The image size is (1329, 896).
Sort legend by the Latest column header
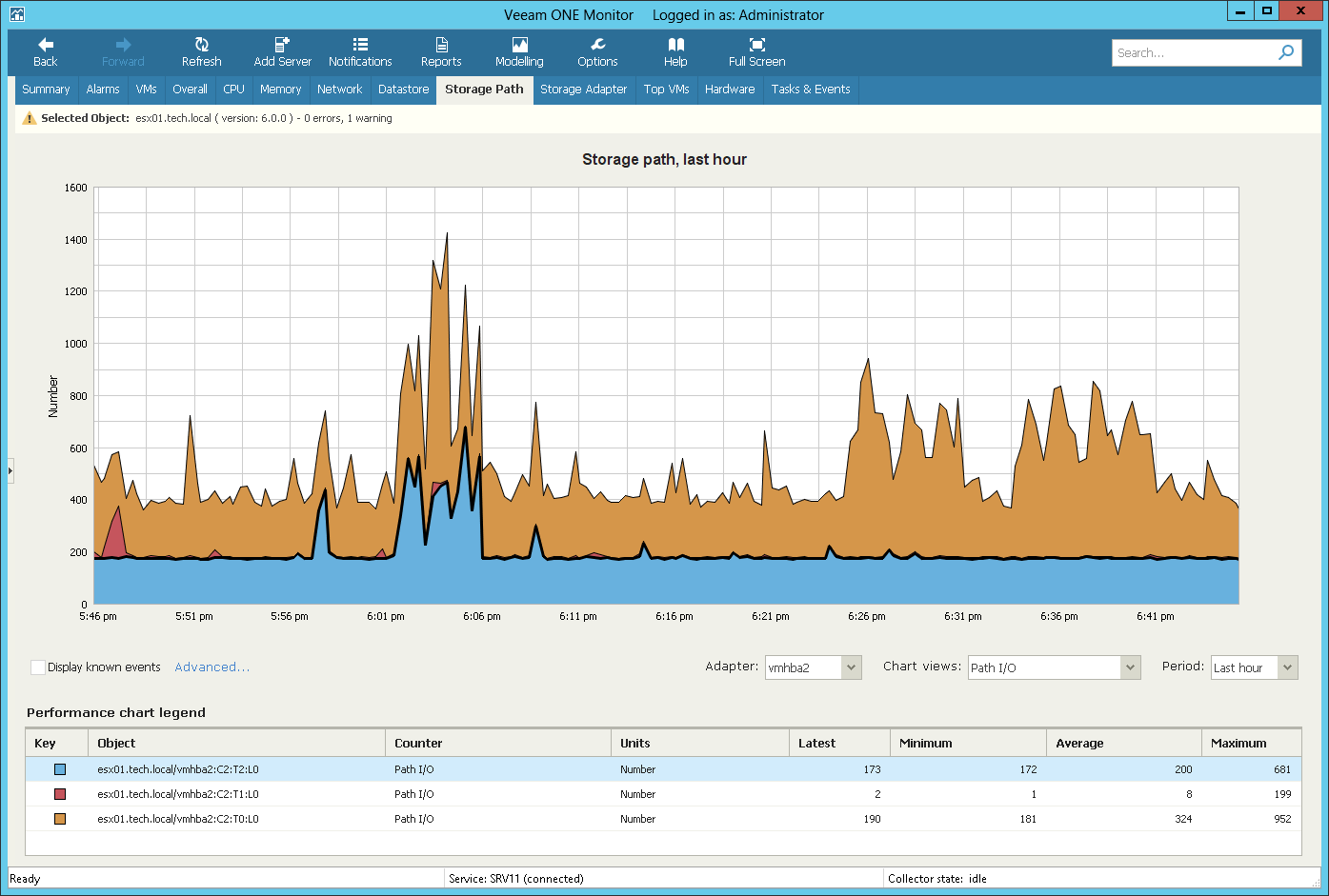(839, 743)
